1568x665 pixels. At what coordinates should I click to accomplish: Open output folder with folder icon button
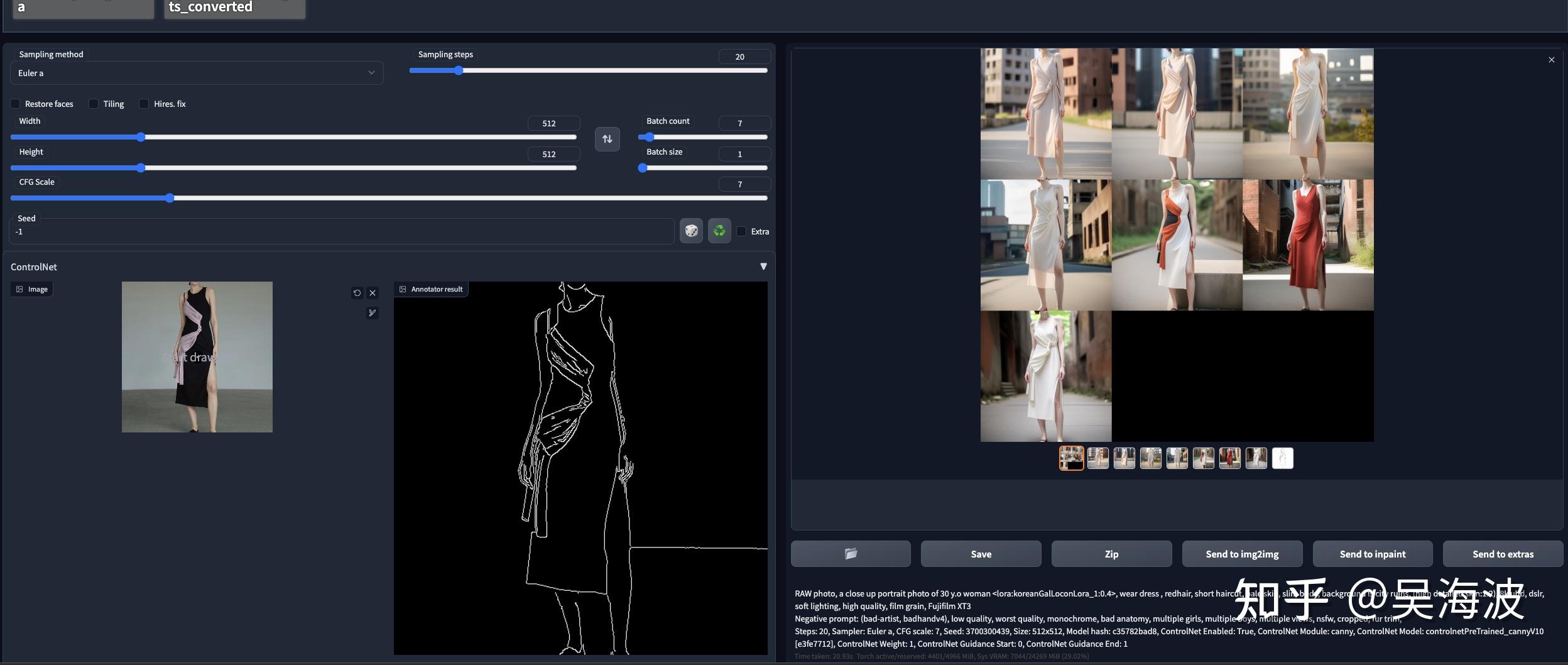coord(851,554)
